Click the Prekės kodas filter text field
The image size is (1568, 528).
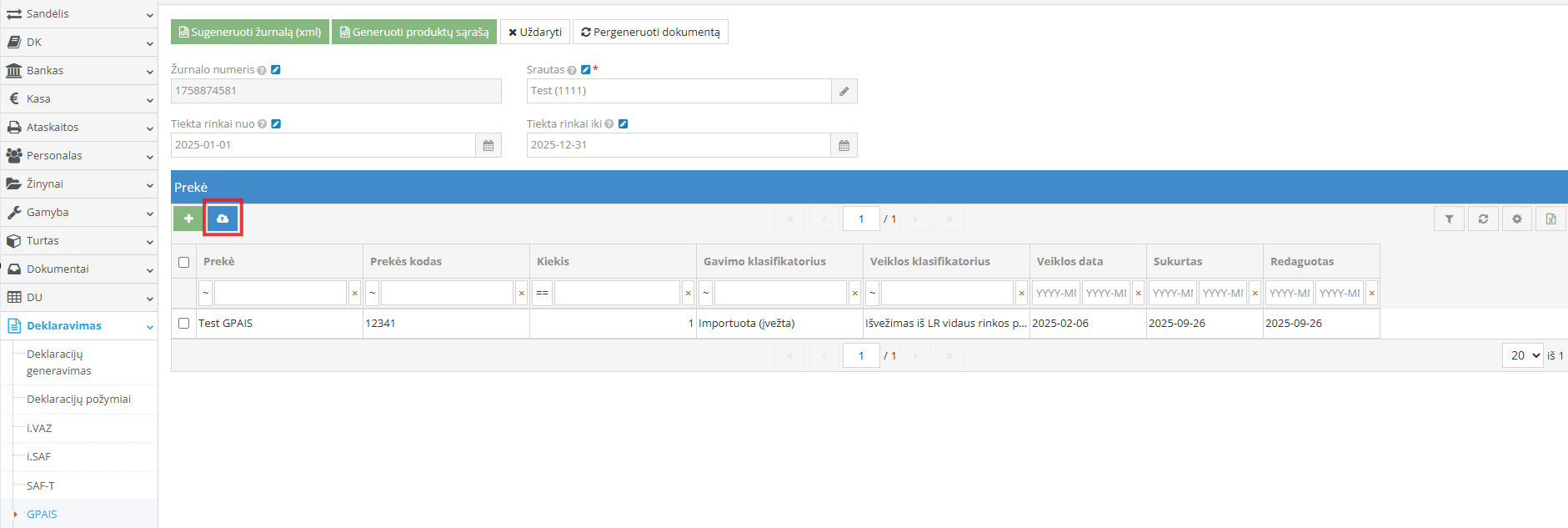pyautogui.click(x=447, y=293)
